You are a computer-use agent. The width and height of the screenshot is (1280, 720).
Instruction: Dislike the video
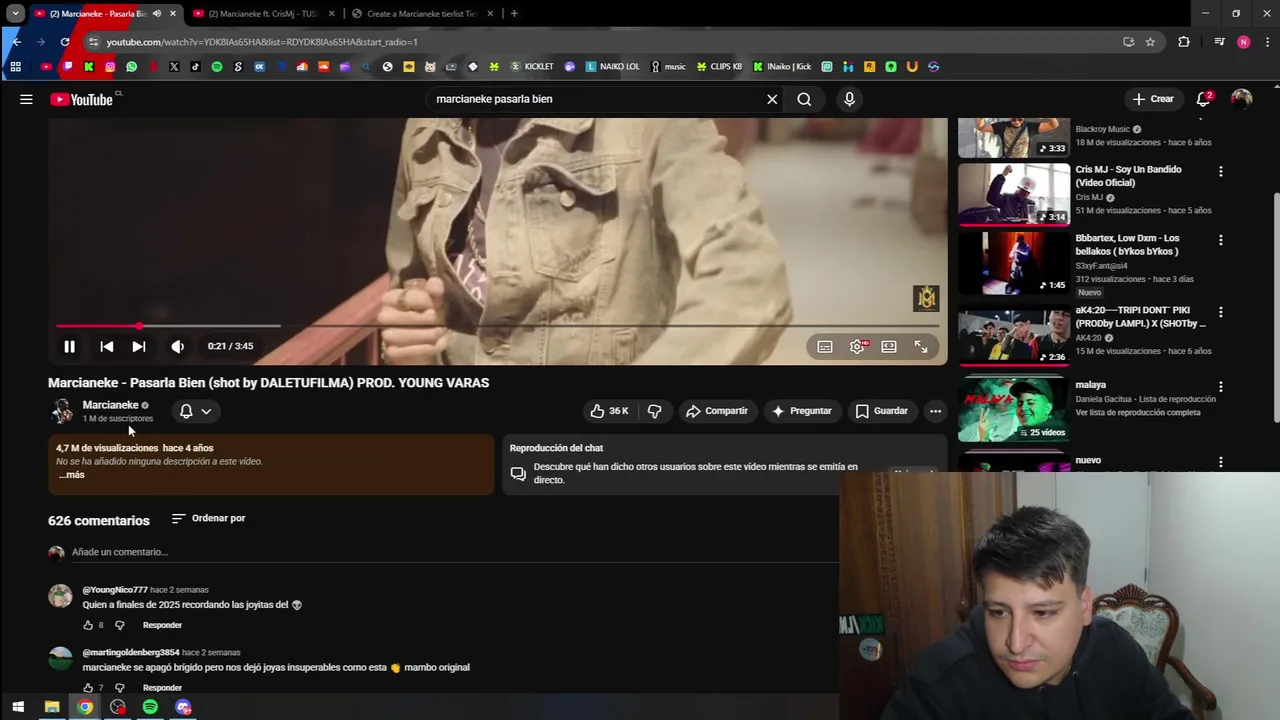pos(654,411)
